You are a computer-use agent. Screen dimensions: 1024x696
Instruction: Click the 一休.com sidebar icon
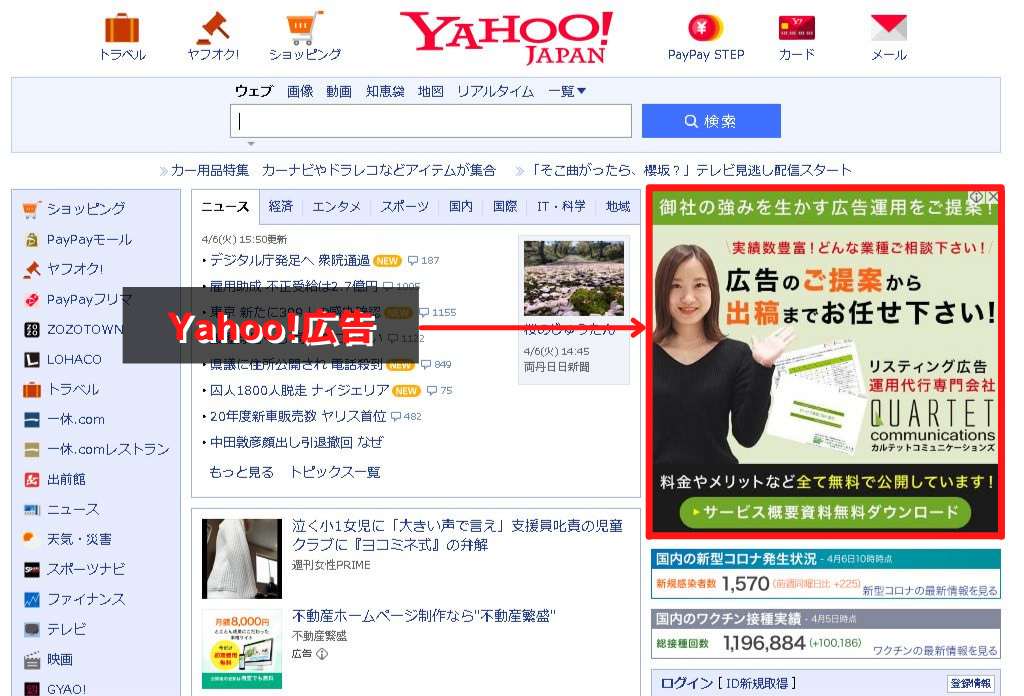[31, 420]
